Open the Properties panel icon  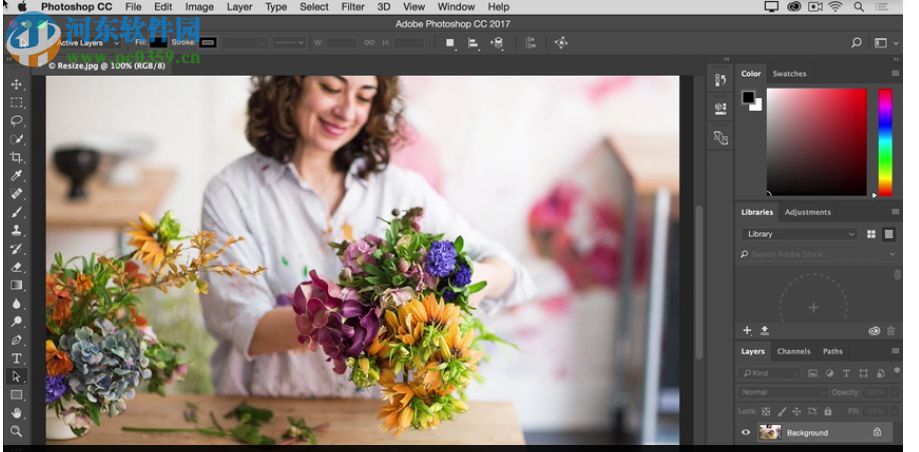pos(720,108)
